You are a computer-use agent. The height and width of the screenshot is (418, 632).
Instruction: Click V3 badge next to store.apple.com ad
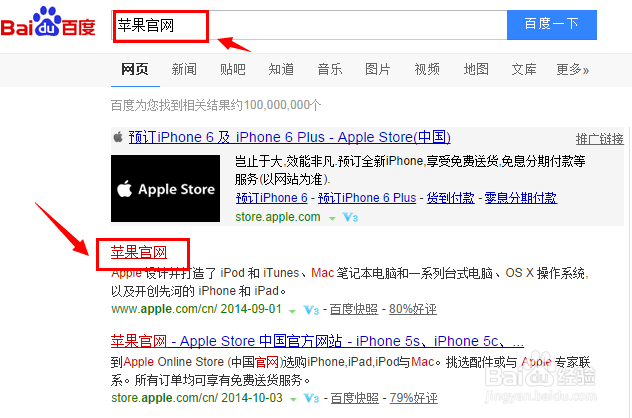tap(350, 218)
